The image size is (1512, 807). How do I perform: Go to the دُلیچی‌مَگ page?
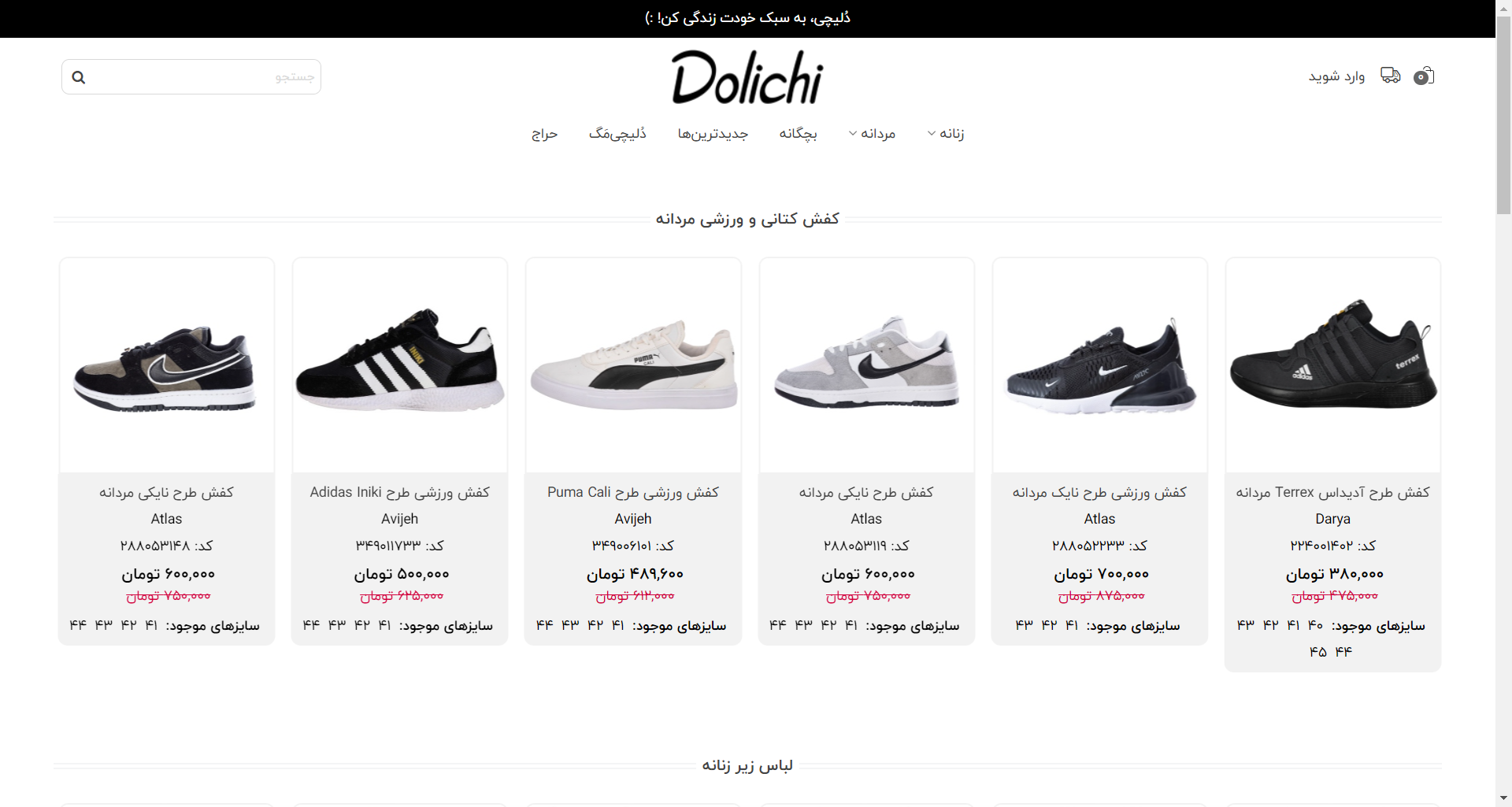(x=617, y=134)
